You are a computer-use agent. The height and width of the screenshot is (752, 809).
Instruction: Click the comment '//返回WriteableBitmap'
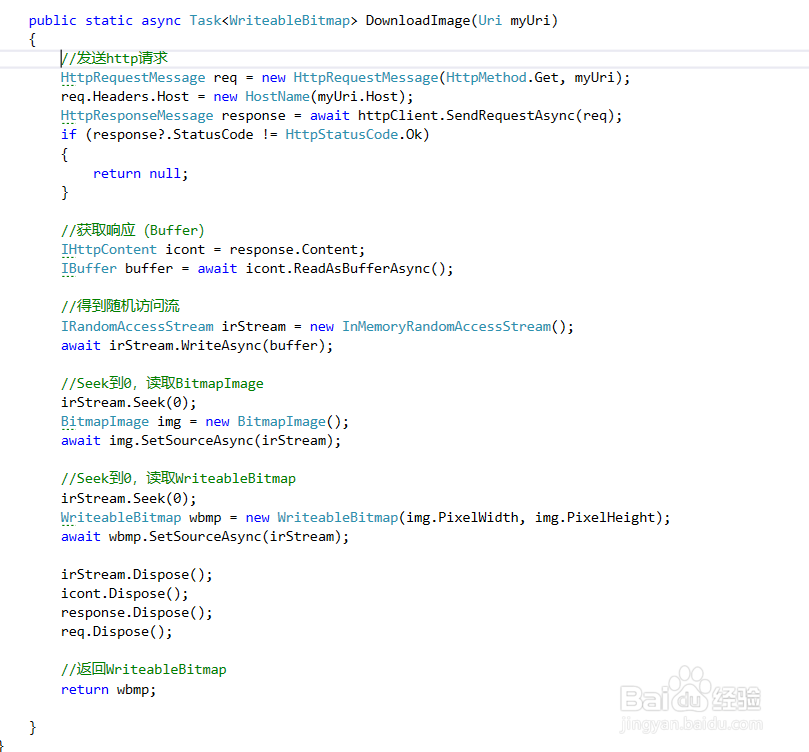click(x=143, y=669)
